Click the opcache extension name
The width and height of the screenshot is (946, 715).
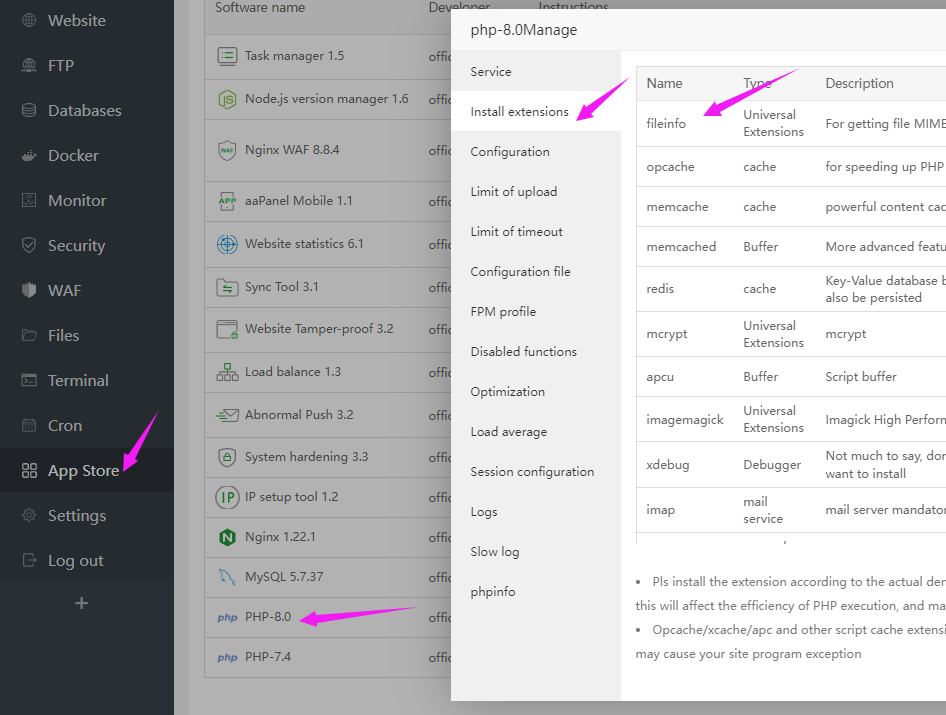click(670, 167)
